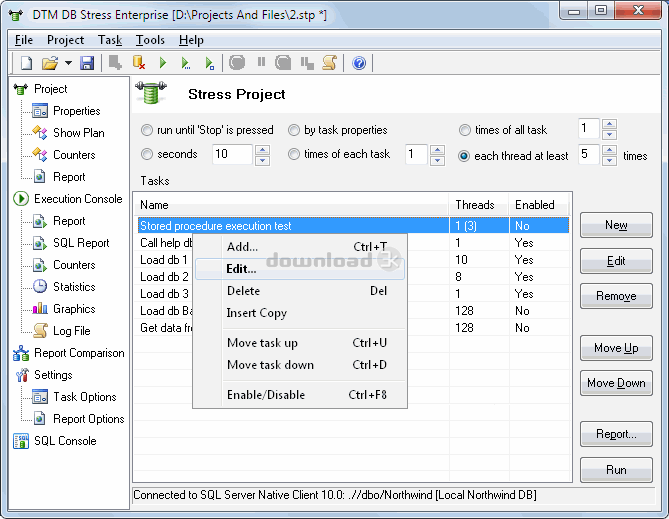The image size is (669, 519).
Task: Click the blue Help question mark icon
Action: pos(359,63)
